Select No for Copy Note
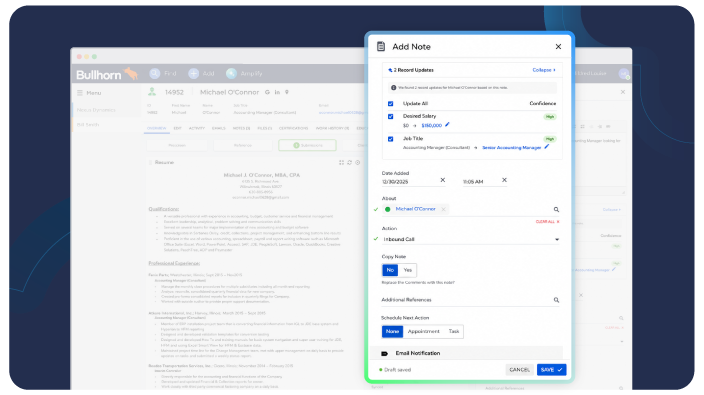The width and height of the screenshot is (704, 395). click(x=390, y=270)
